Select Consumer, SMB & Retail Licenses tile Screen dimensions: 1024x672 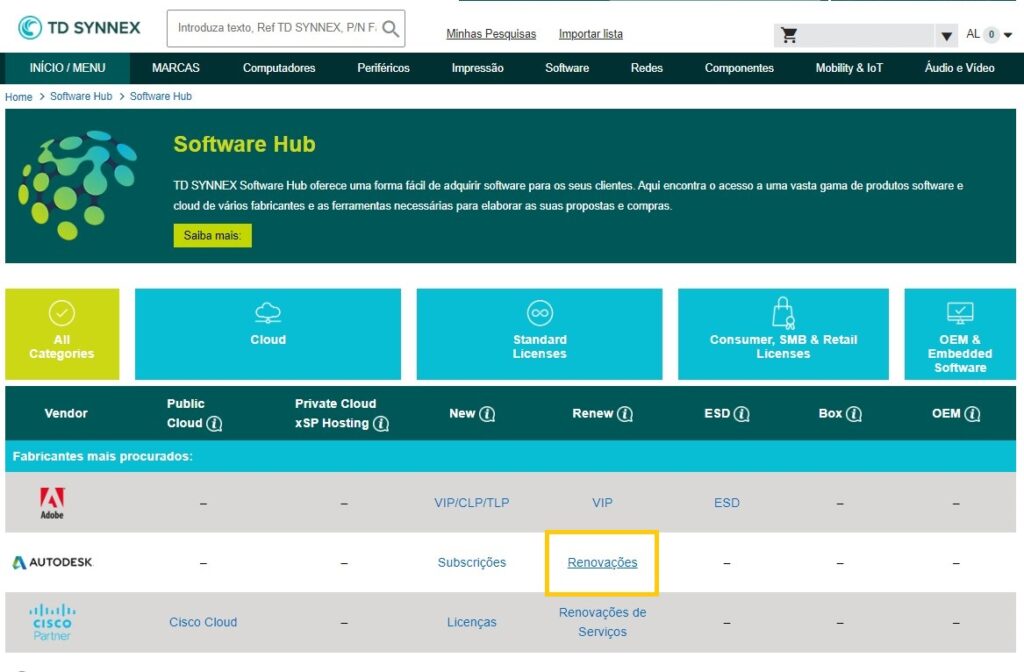pos(783,334)
